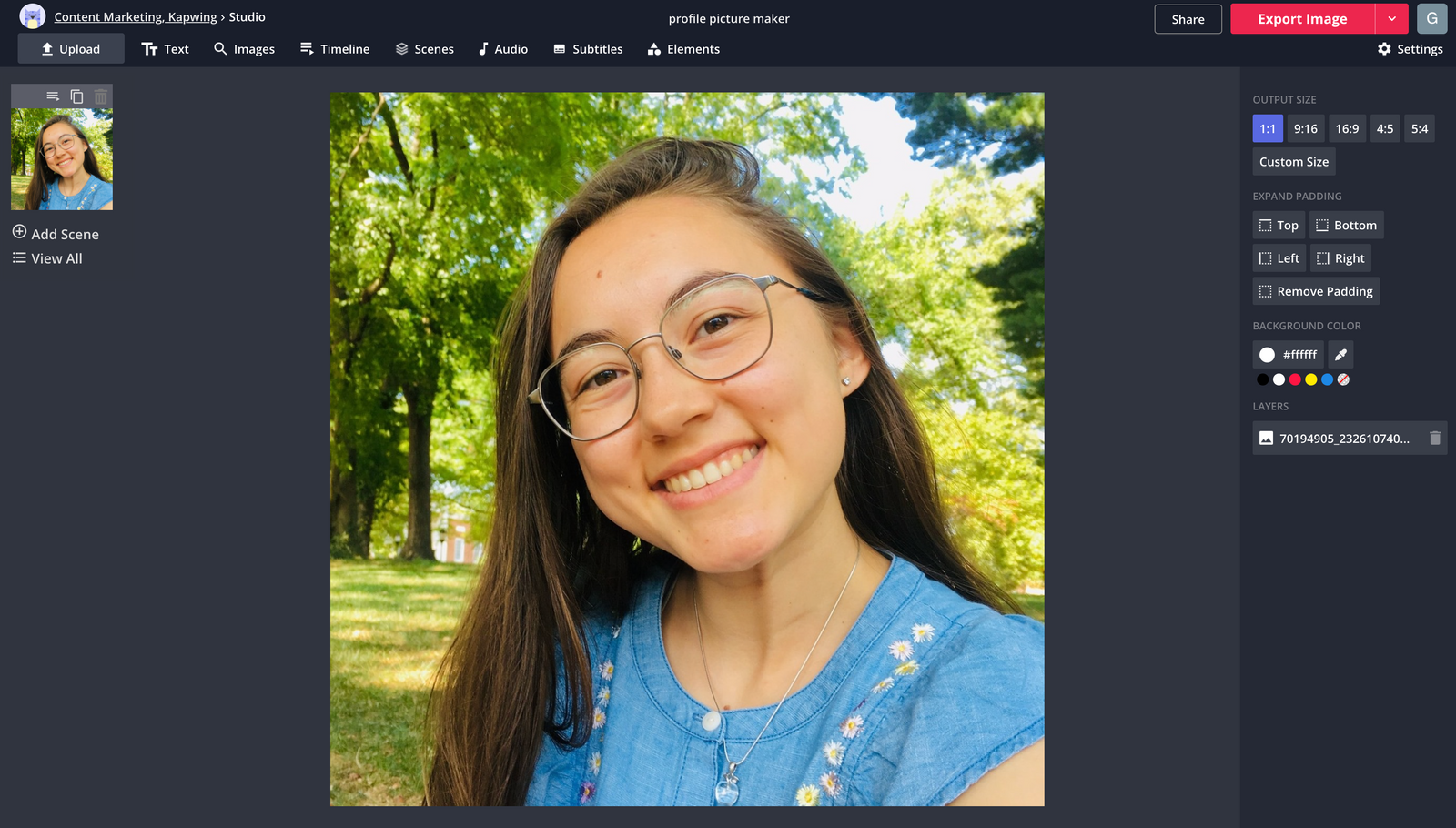Viewport: 1456px width, 828px height.
Task: Select the 9:16 output size
Action: [x=1305, y=128]
